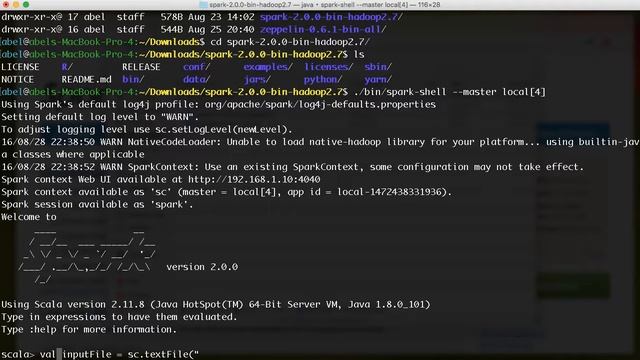
Task: Click the 'Using Scala version 2.11.8' line
Action: (216, 304)
